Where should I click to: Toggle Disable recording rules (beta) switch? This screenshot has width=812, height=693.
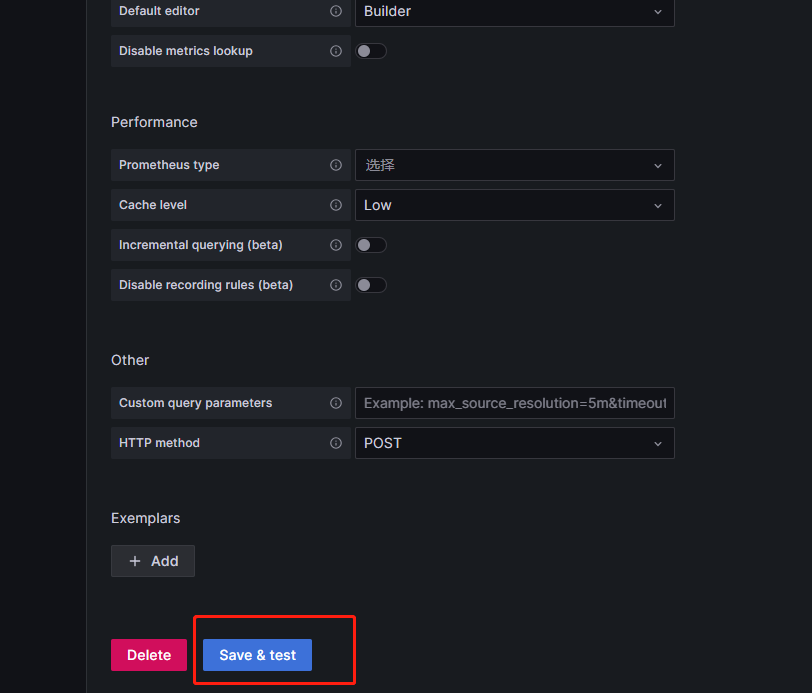click(x=371, y=285)
